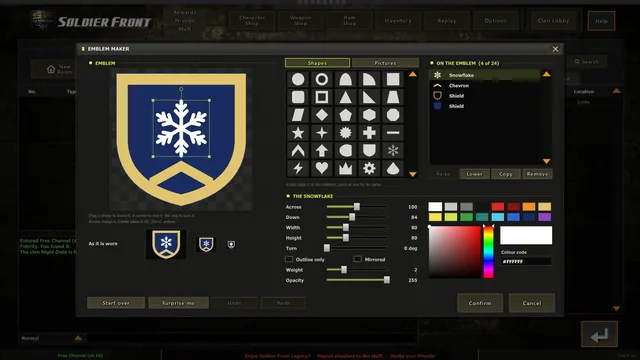Screen dimensions: 640x360
Task: Select the heart shape
Action: 322,168
